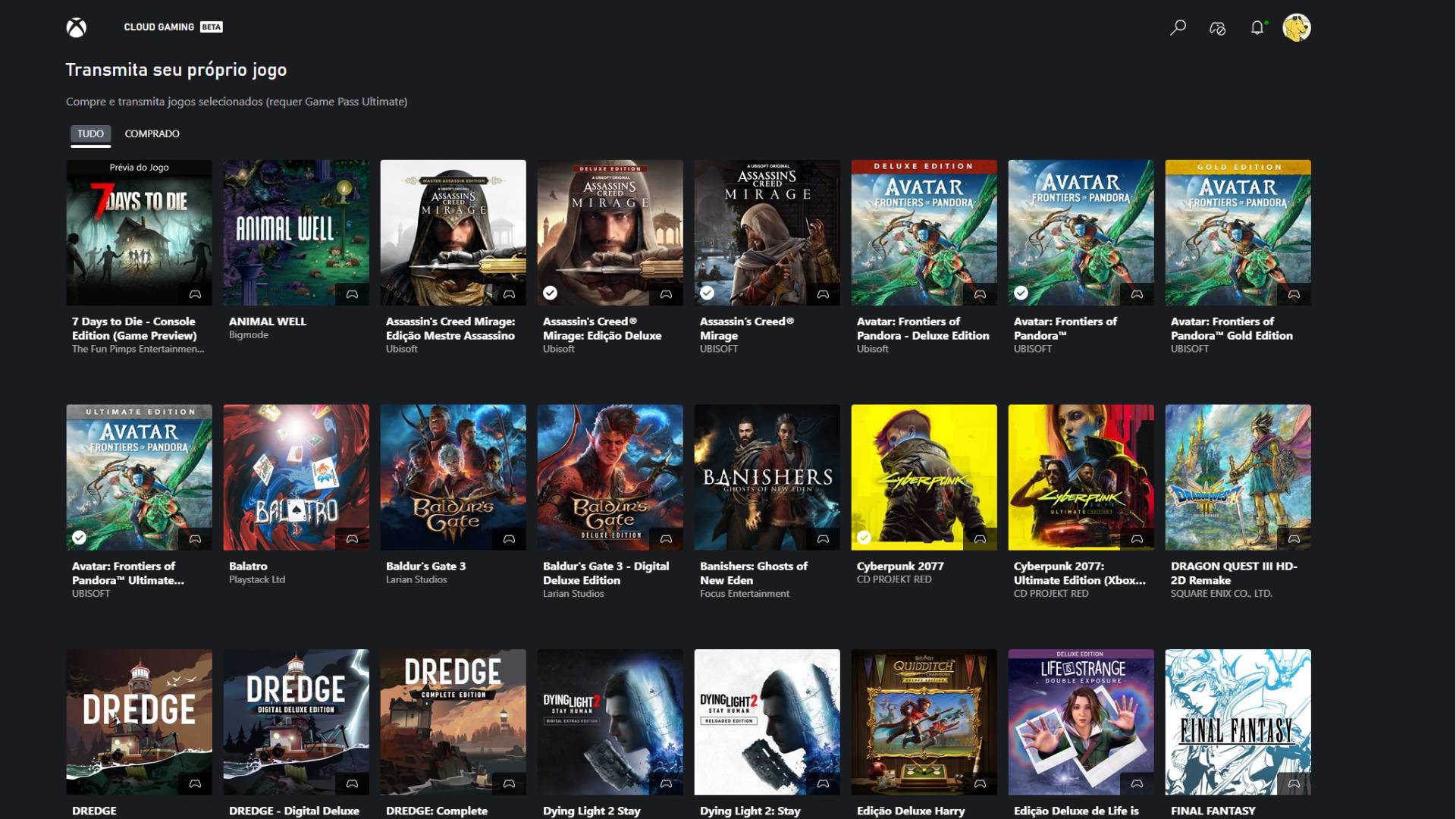Click 'Prévia do Jogo' label on 7 Days tile
The image size is (1456, 819).
(139, 168)
